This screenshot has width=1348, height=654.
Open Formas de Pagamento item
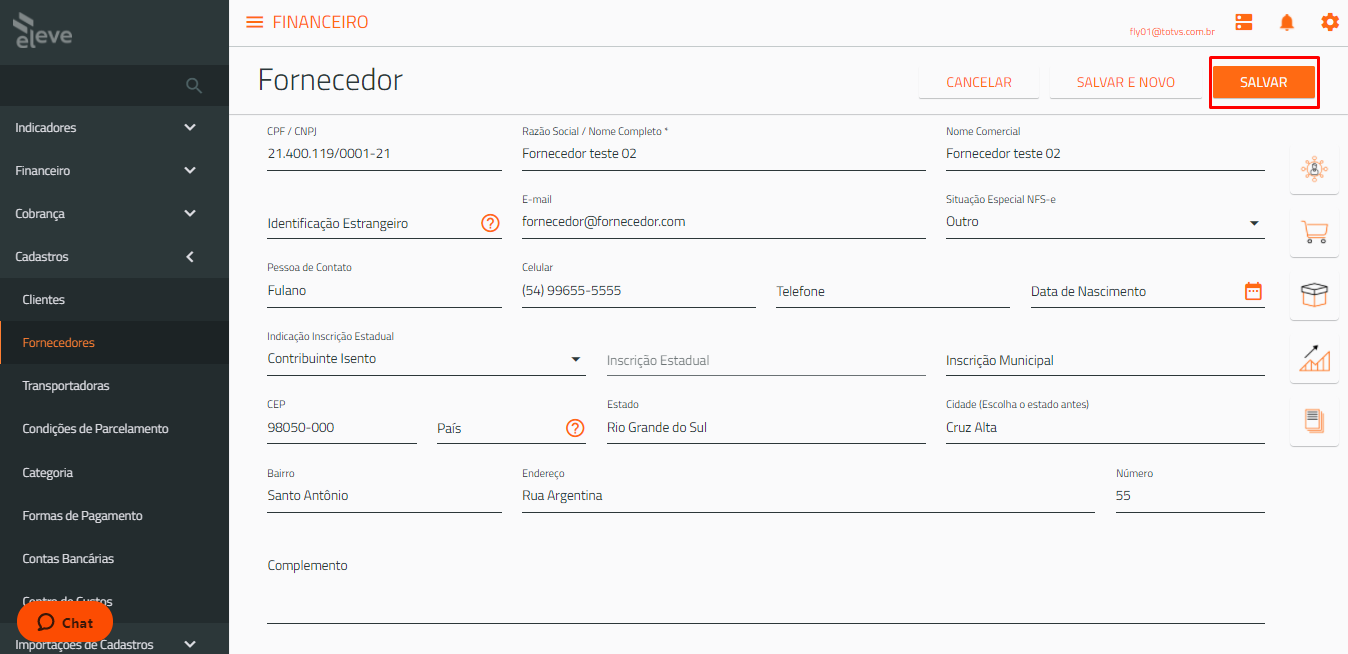click(x=114, y=516)
